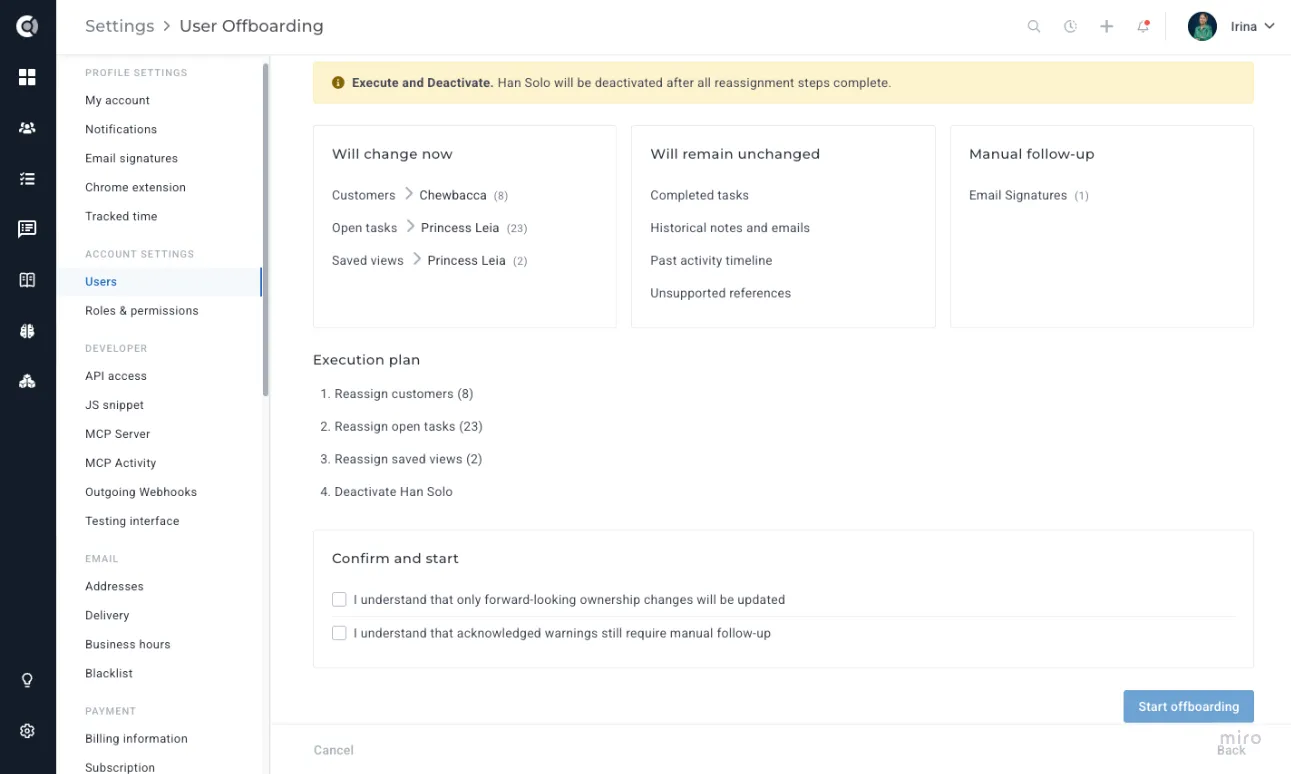Open Email signatures settings

(131, 158)
